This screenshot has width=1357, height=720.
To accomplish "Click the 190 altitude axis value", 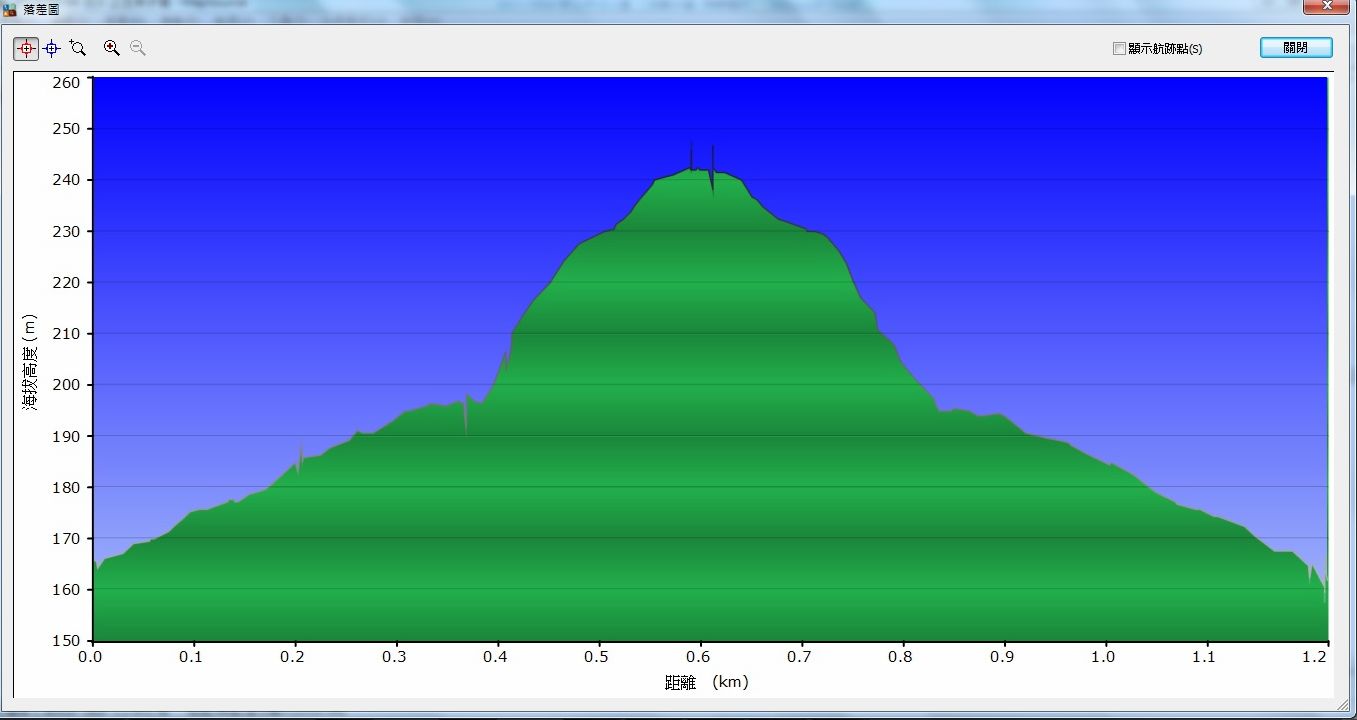I will pyautogui.click(x=66, y=436).
